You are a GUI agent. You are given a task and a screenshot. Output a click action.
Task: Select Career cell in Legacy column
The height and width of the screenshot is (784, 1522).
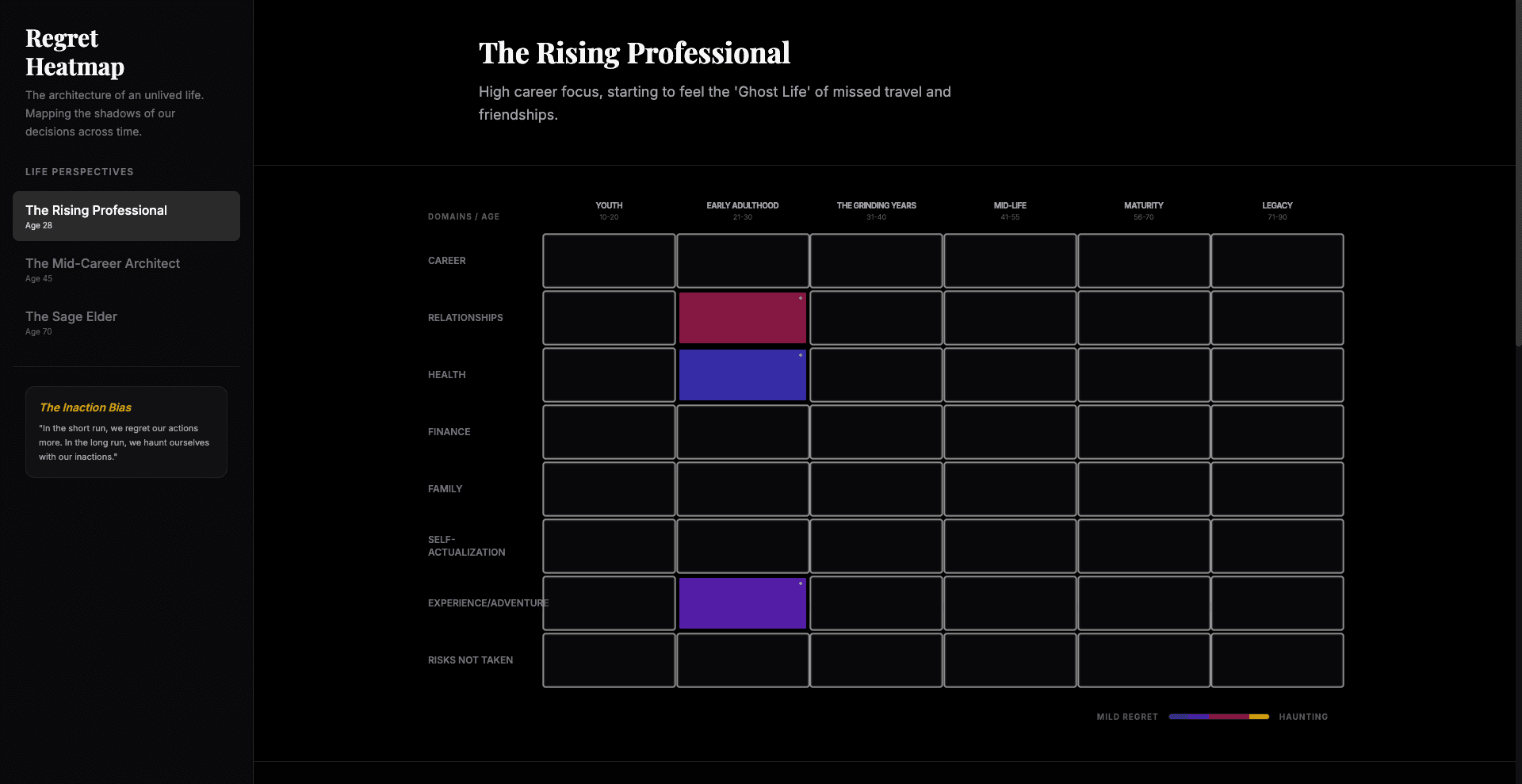pyautogui.click(x=1277, y=261)
